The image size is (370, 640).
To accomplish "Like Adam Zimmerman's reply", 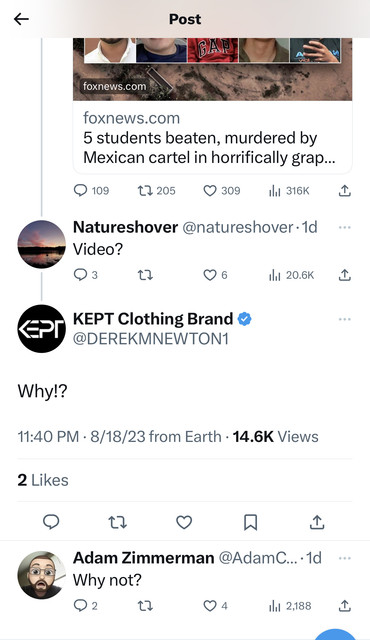I will pos(215,606).
